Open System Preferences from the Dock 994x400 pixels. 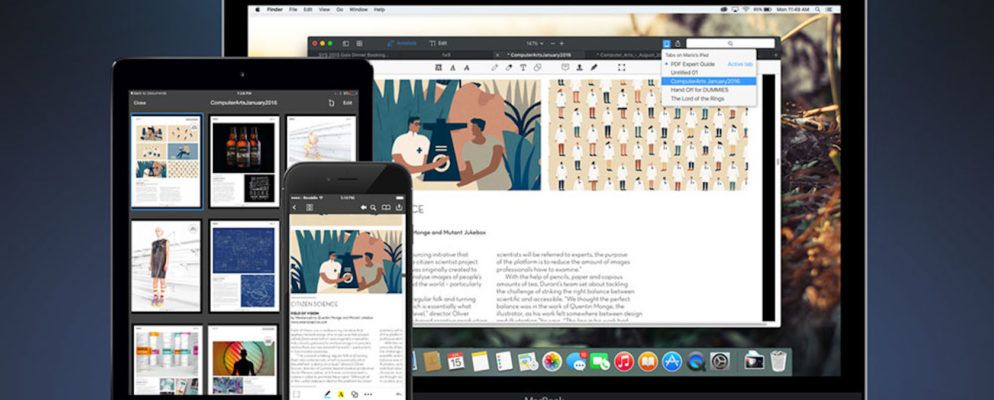(720, 361)
